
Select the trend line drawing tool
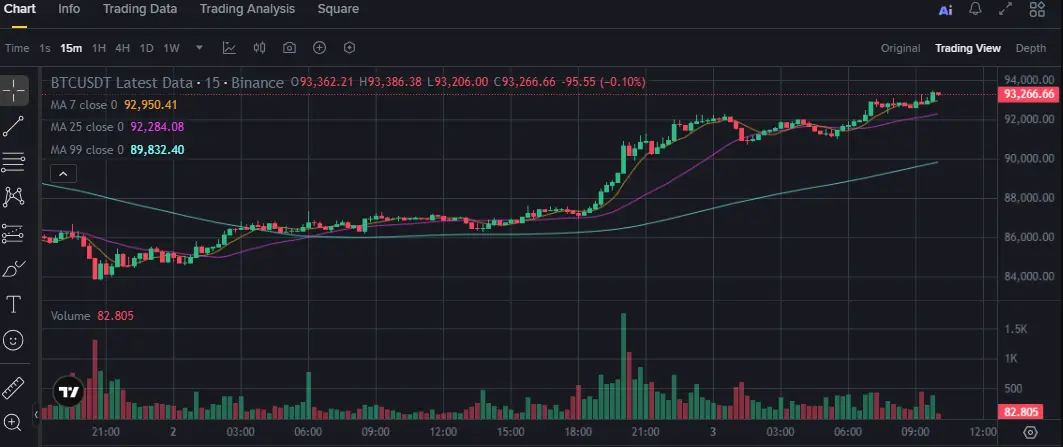click(14, 126)
